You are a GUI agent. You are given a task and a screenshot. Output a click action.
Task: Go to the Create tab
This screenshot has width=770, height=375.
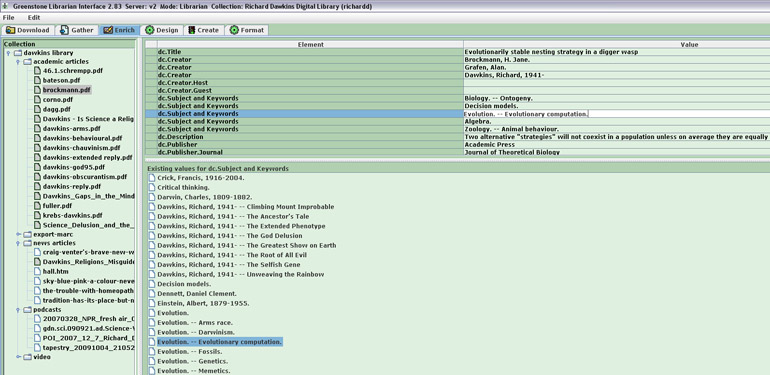point(203,30)
